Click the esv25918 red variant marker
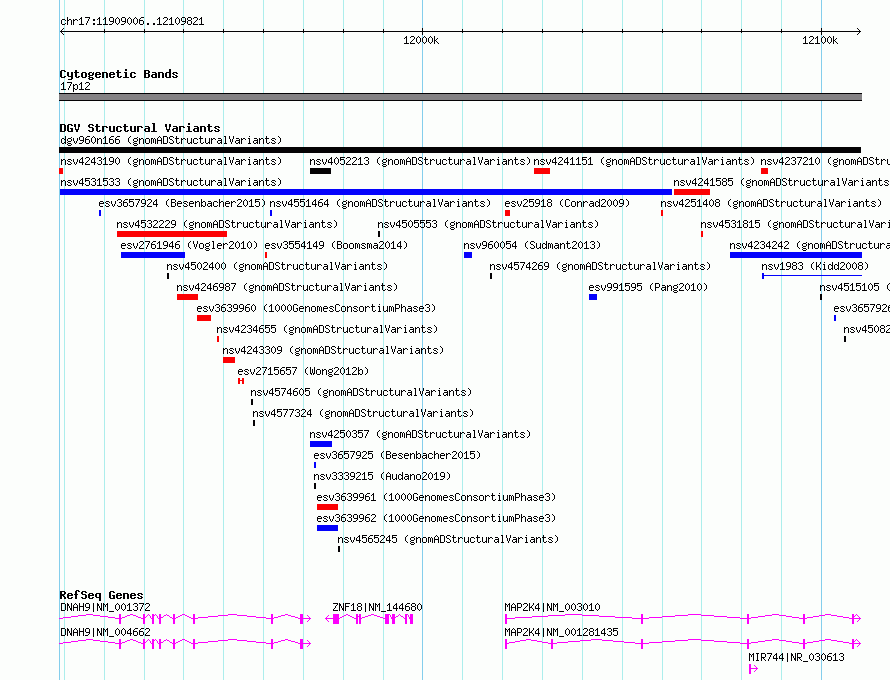The width and height of the screenshot is (890, 680). [507, 213]
